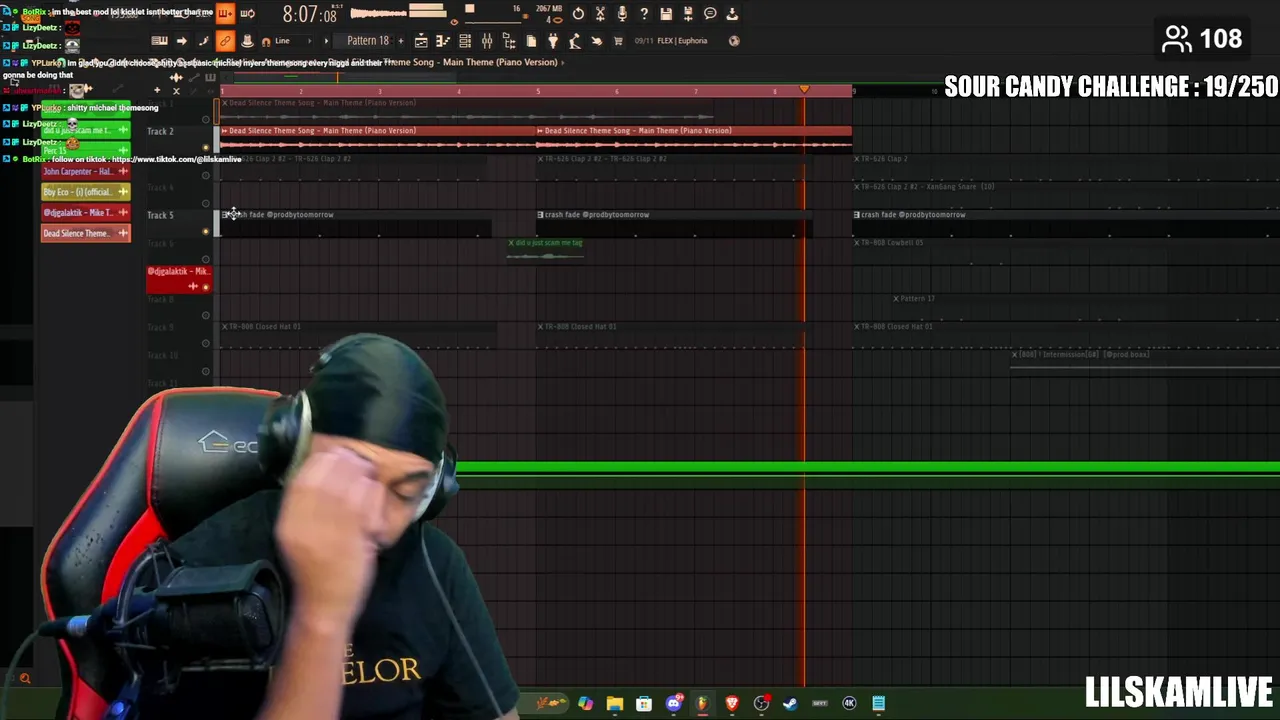This screenshot has width=1280, height=720.
Task: Open Steam from the taskbar
Action: [790, 703]
